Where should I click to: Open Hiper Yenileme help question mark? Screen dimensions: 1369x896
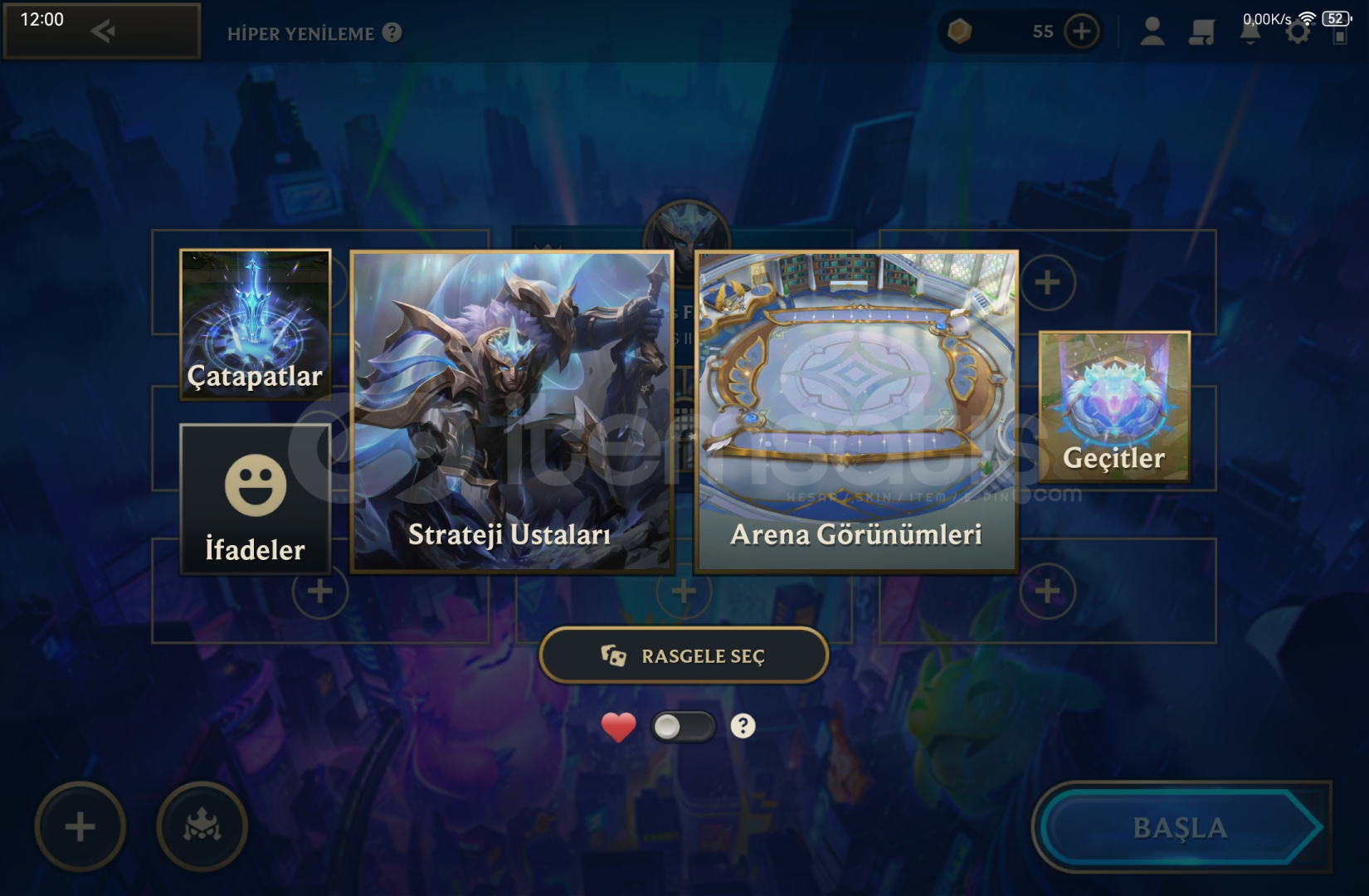[x=392, y=32]
